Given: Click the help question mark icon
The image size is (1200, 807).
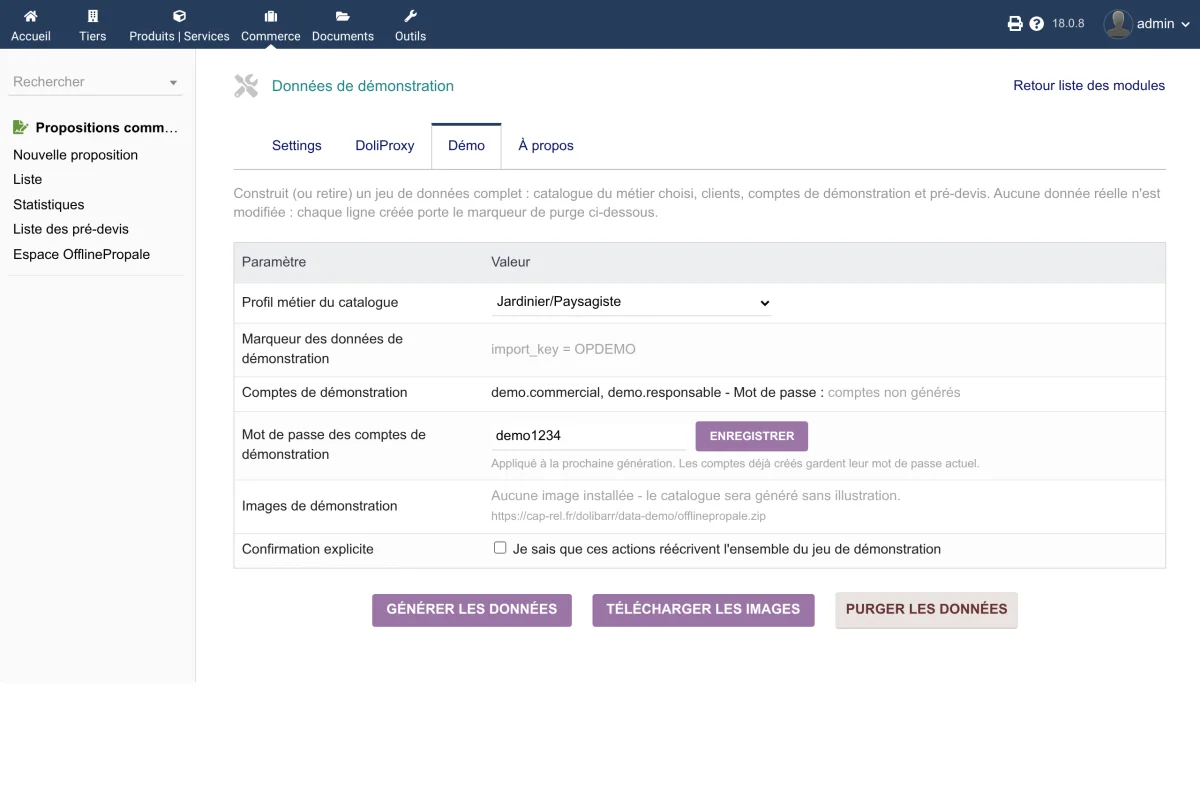Looking at the screenshot, I should coord(1037,24).
